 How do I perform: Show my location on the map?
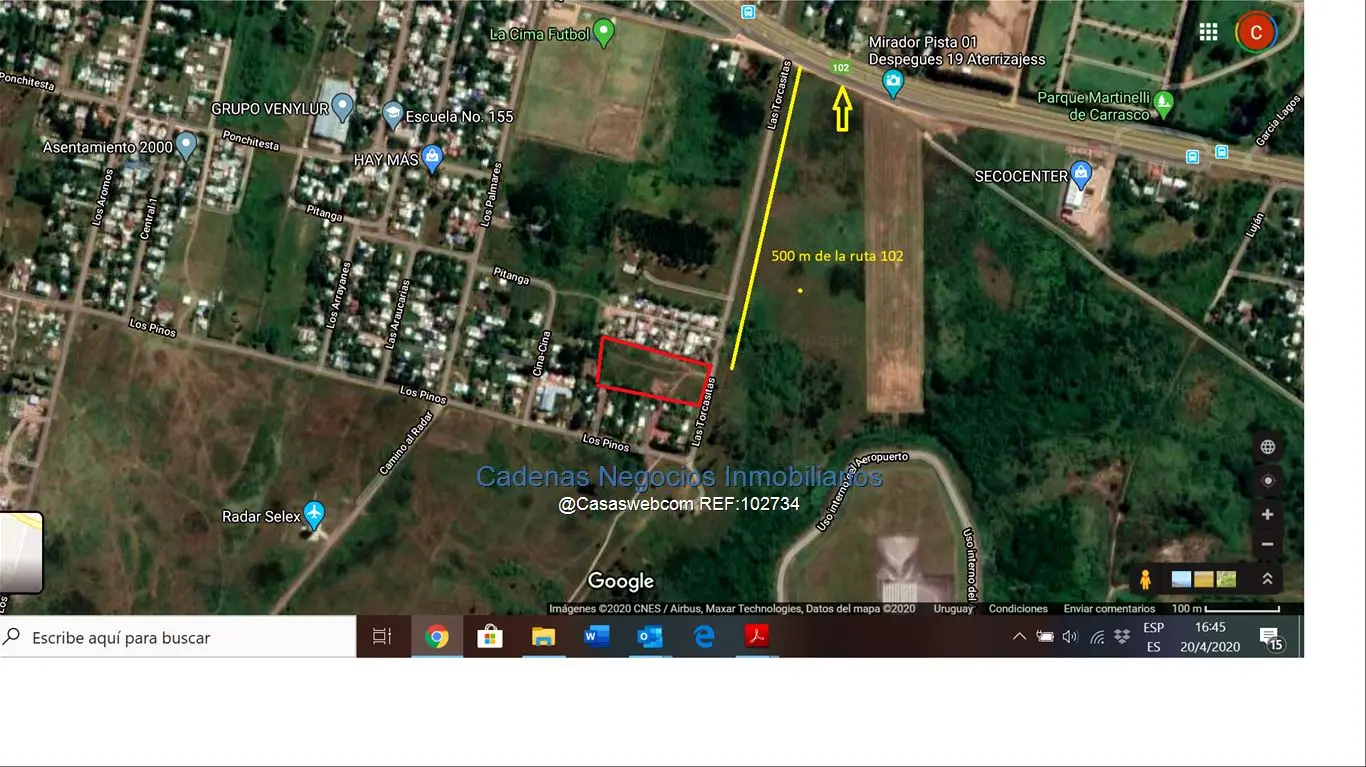(1267, 481)
